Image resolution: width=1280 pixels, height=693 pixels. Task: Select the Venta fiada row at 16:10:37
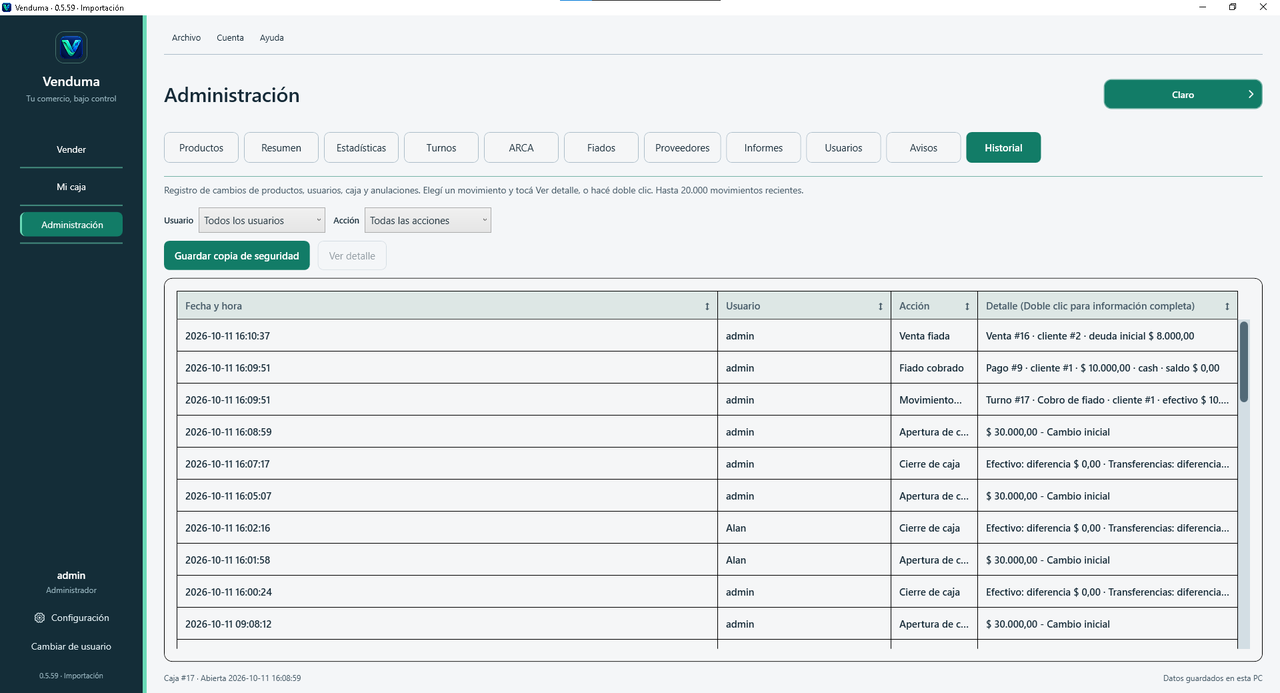click(x=707, y=336)
